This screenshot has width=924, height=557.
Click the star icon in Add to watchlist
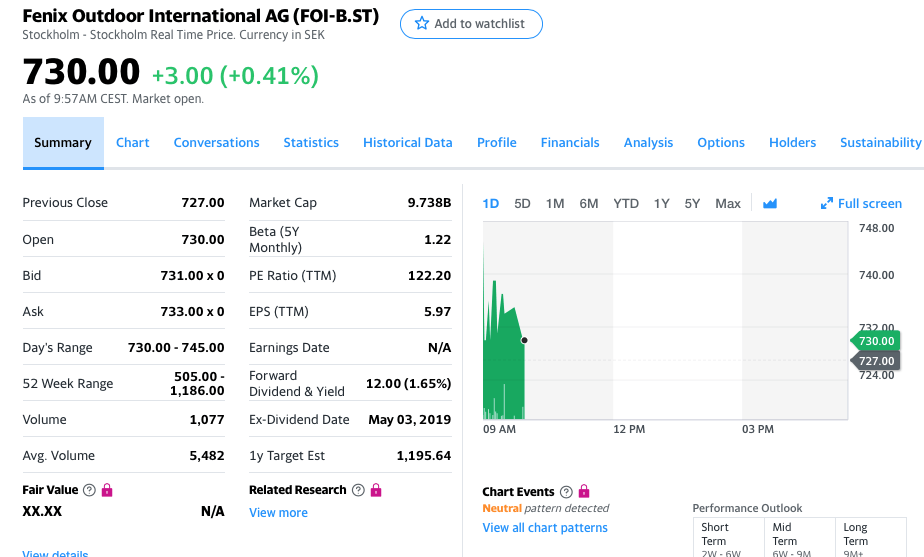pyautogui.click(x=422, y=24)
